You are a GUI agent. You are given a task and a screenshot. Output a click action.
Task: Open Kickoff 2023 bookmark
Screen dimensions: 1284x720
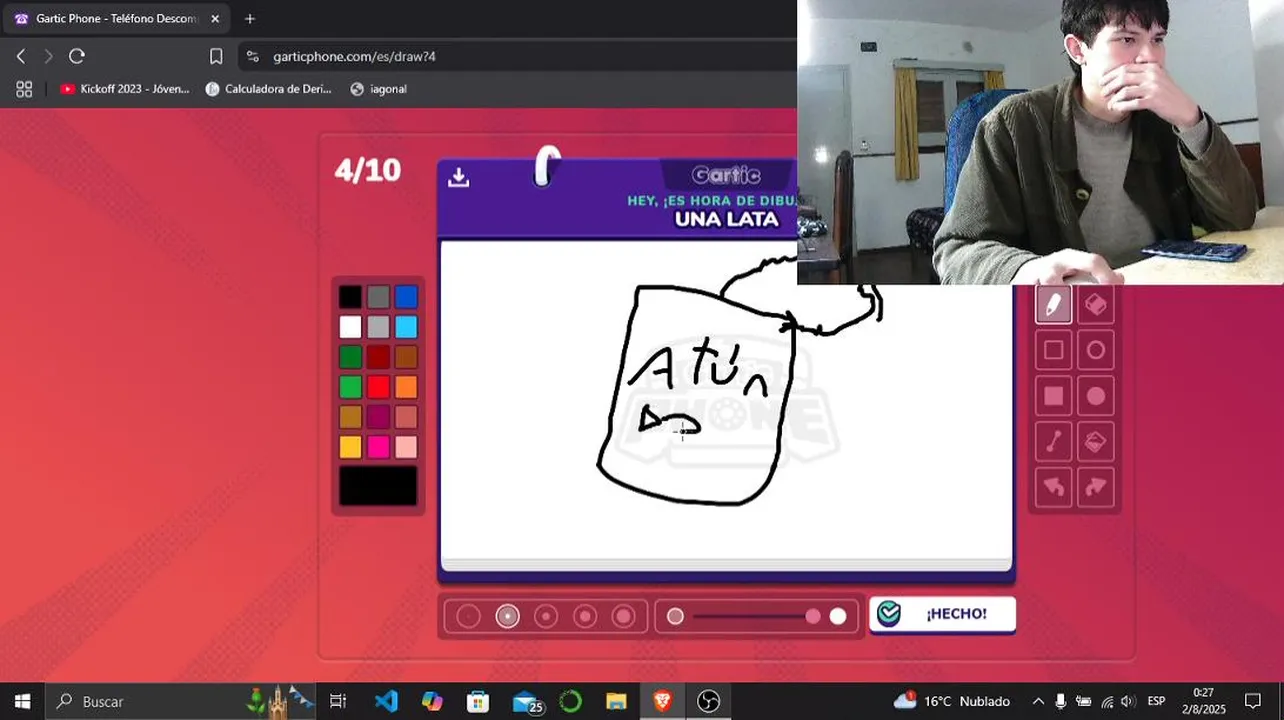pos(124,89)
